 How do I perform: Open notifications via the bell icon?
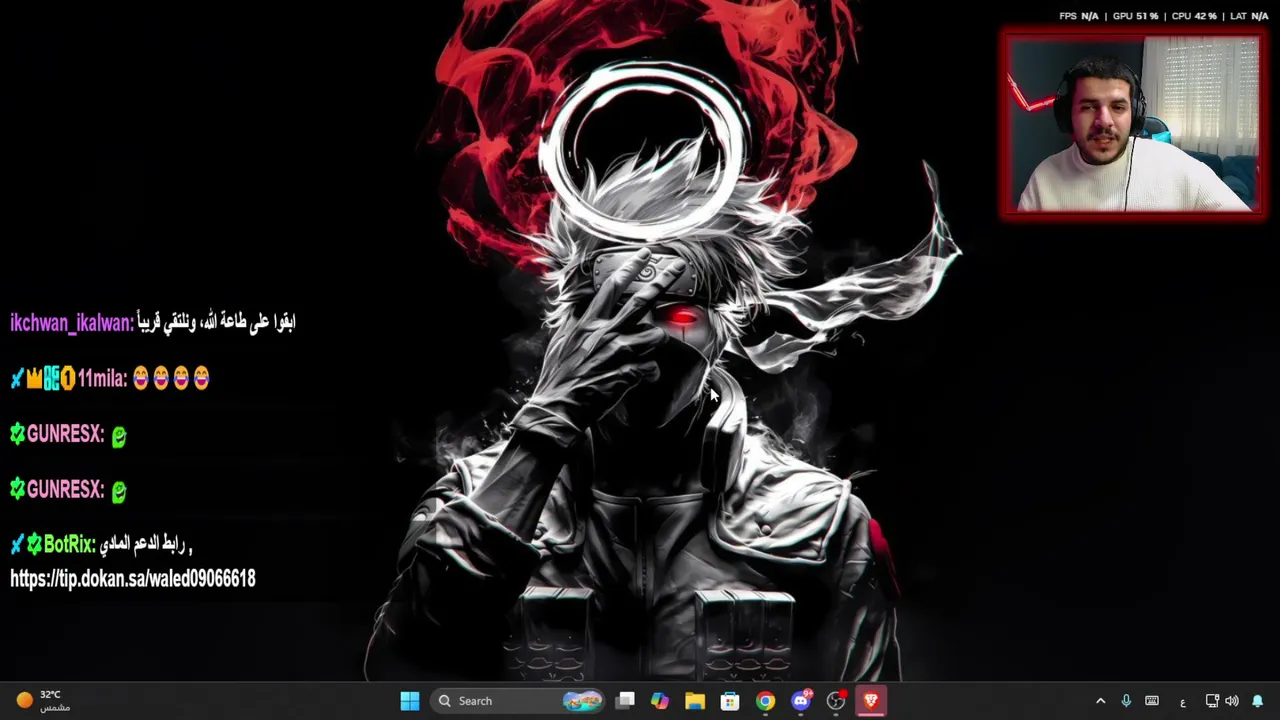pyautogui.click(x=1258, y=701)
